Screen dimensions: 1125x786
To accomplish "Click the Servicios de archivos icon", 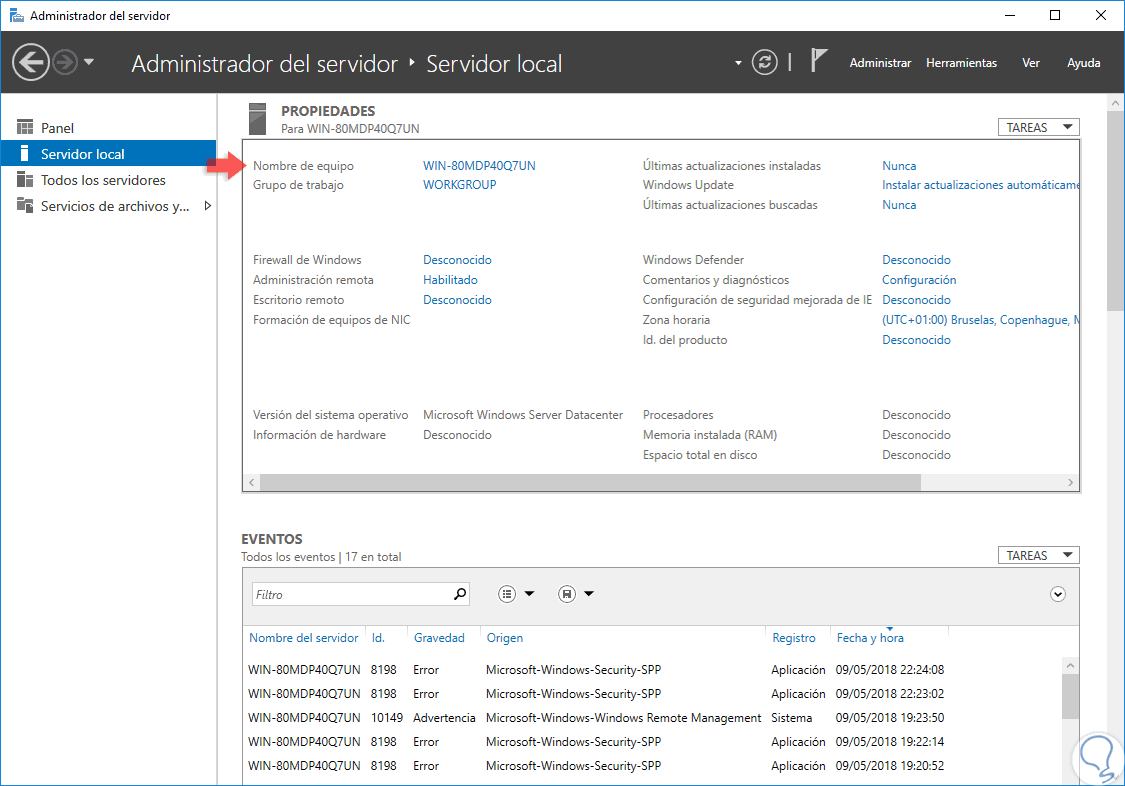I will coord(25,206).
